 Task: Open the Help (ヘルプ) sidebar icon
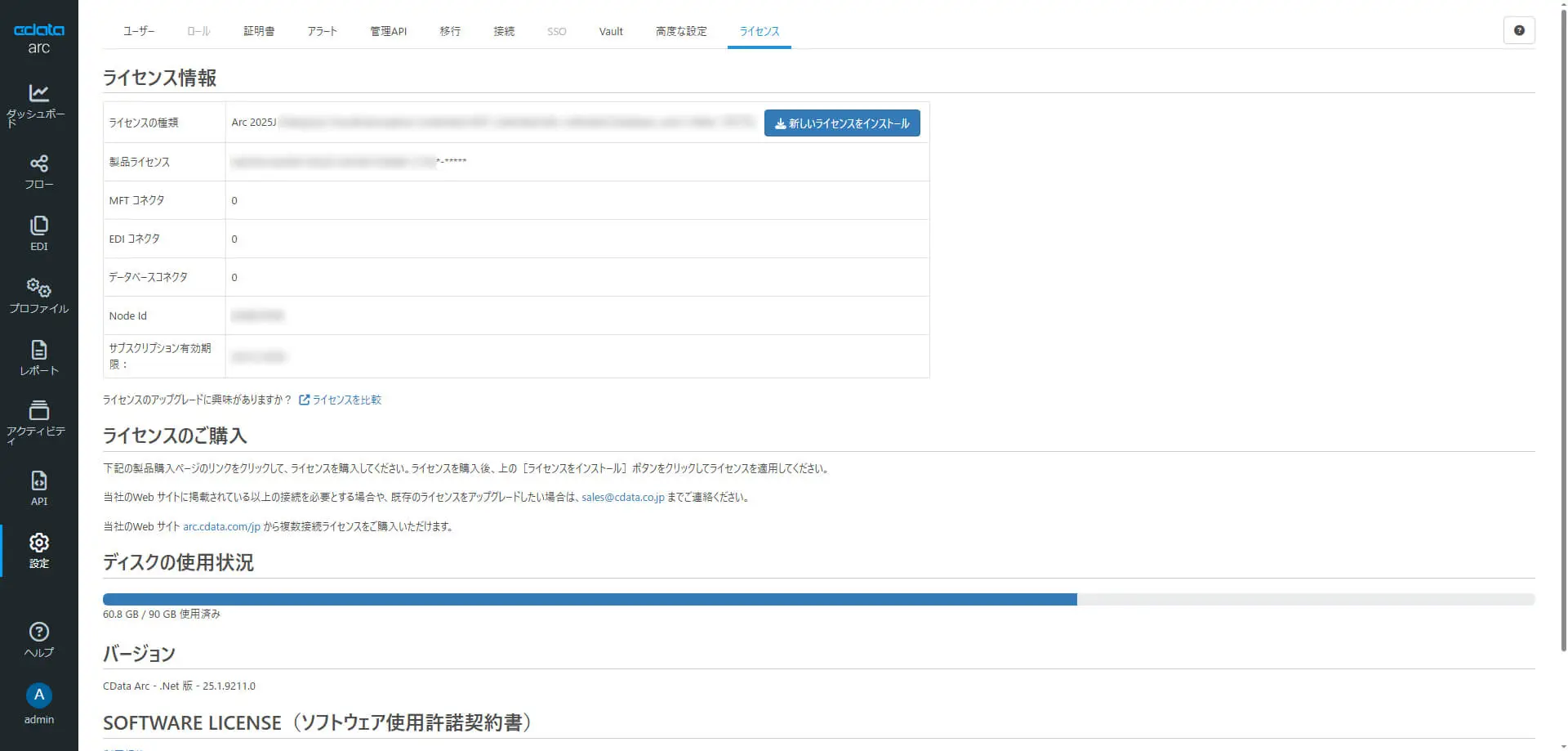[38, 632]
